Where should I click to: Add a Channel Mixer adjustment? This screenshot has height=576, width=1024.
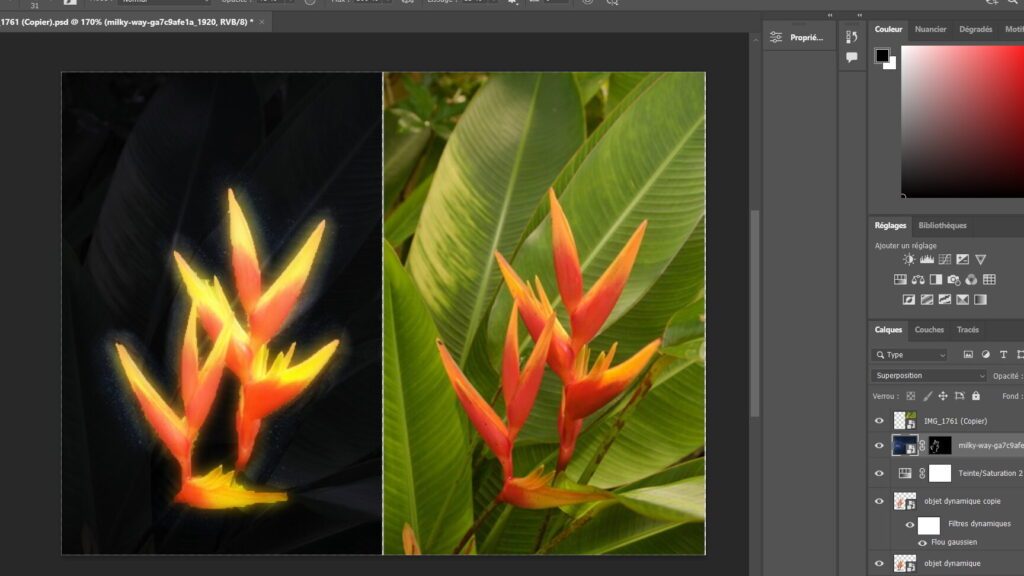pyautogui.click(x=971, y=280)
